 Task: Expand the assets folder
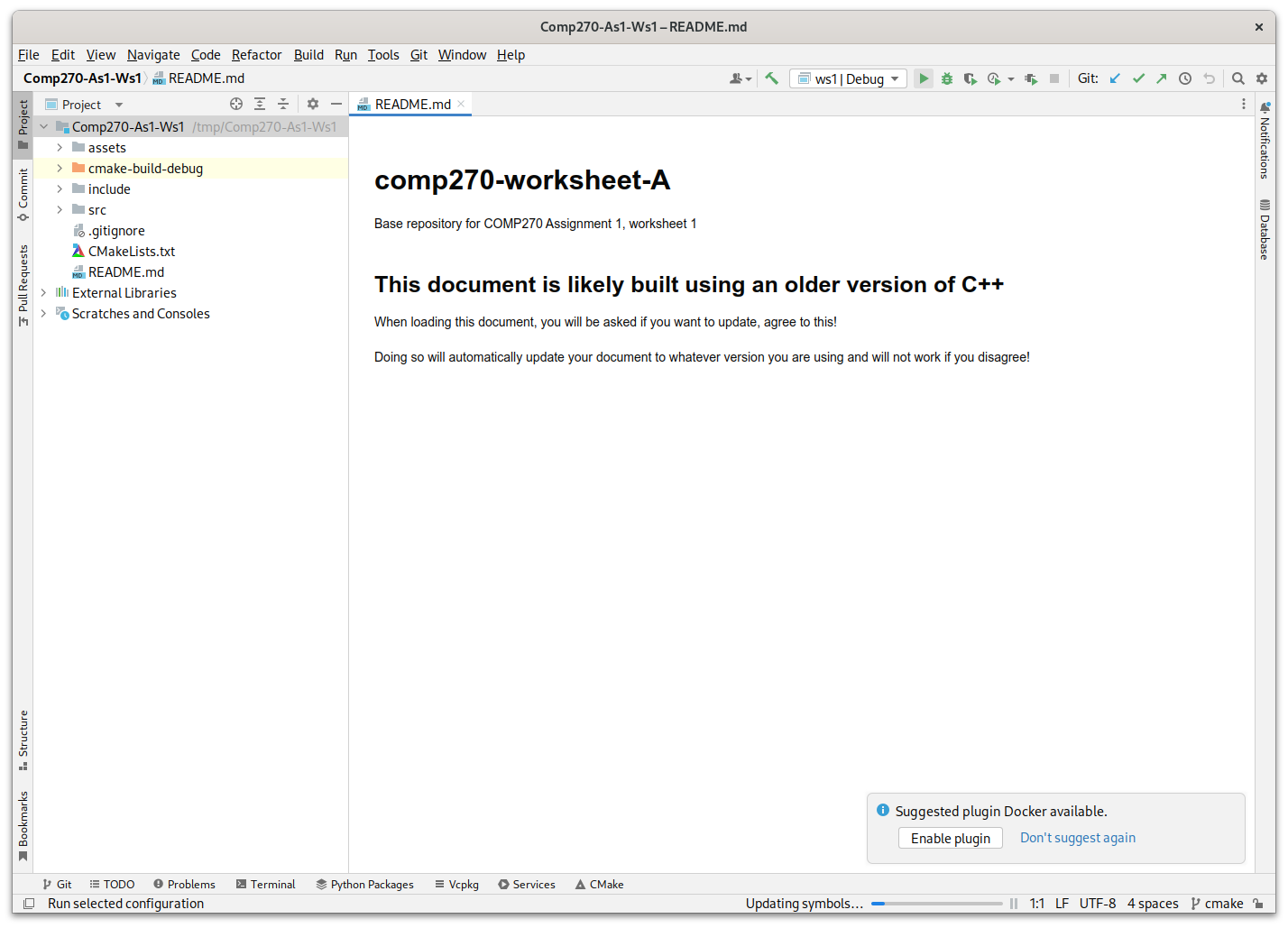coord(60,147)
